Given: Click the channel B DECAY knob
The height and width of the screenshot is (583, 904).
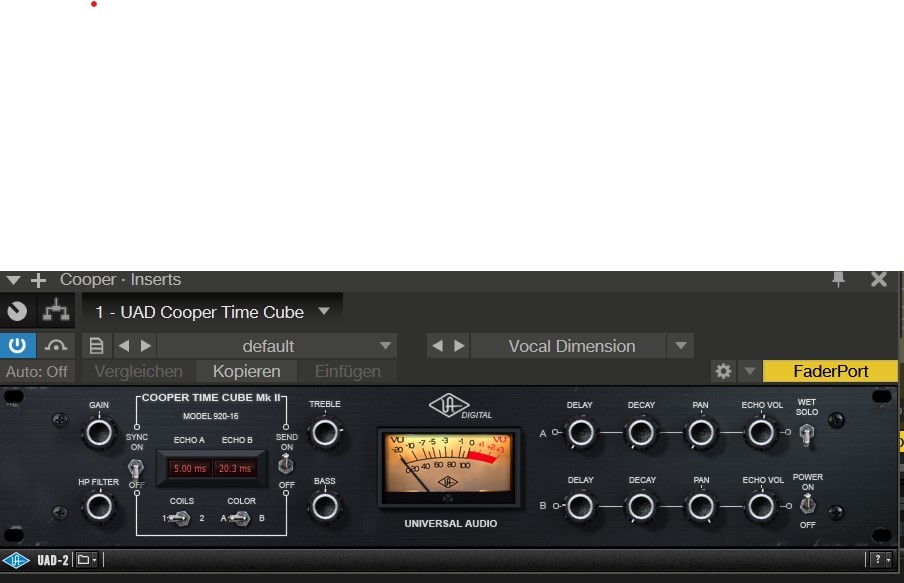Looking at the screenshot, I should [641, 507].
